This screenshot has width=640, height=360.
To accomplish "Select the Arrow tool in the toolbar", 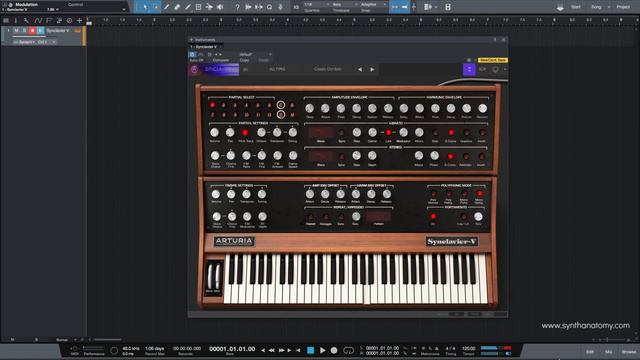I will click(145, 7).
